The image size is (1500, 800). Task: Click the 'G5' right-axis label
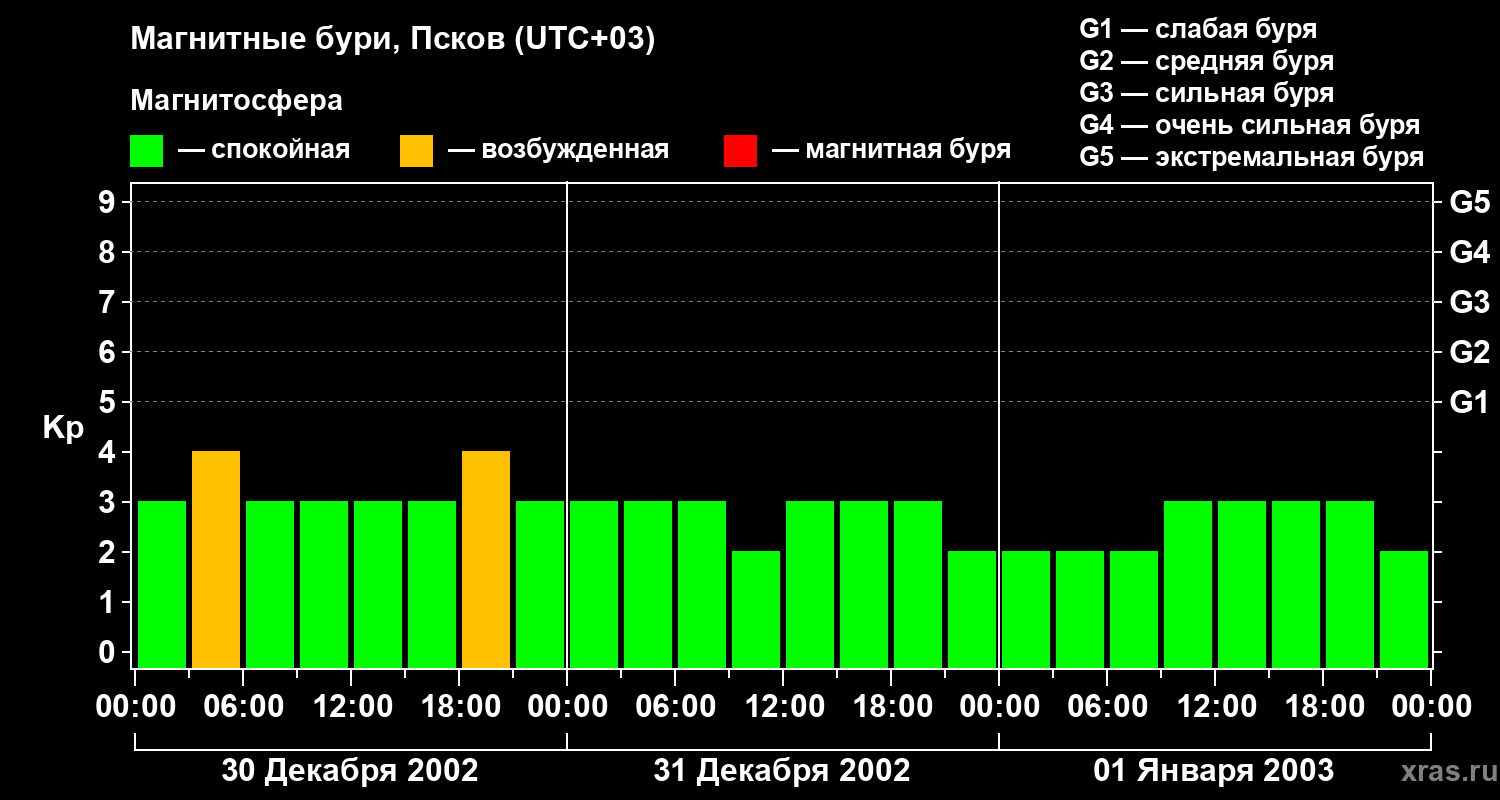click(x=1469, y=203)
